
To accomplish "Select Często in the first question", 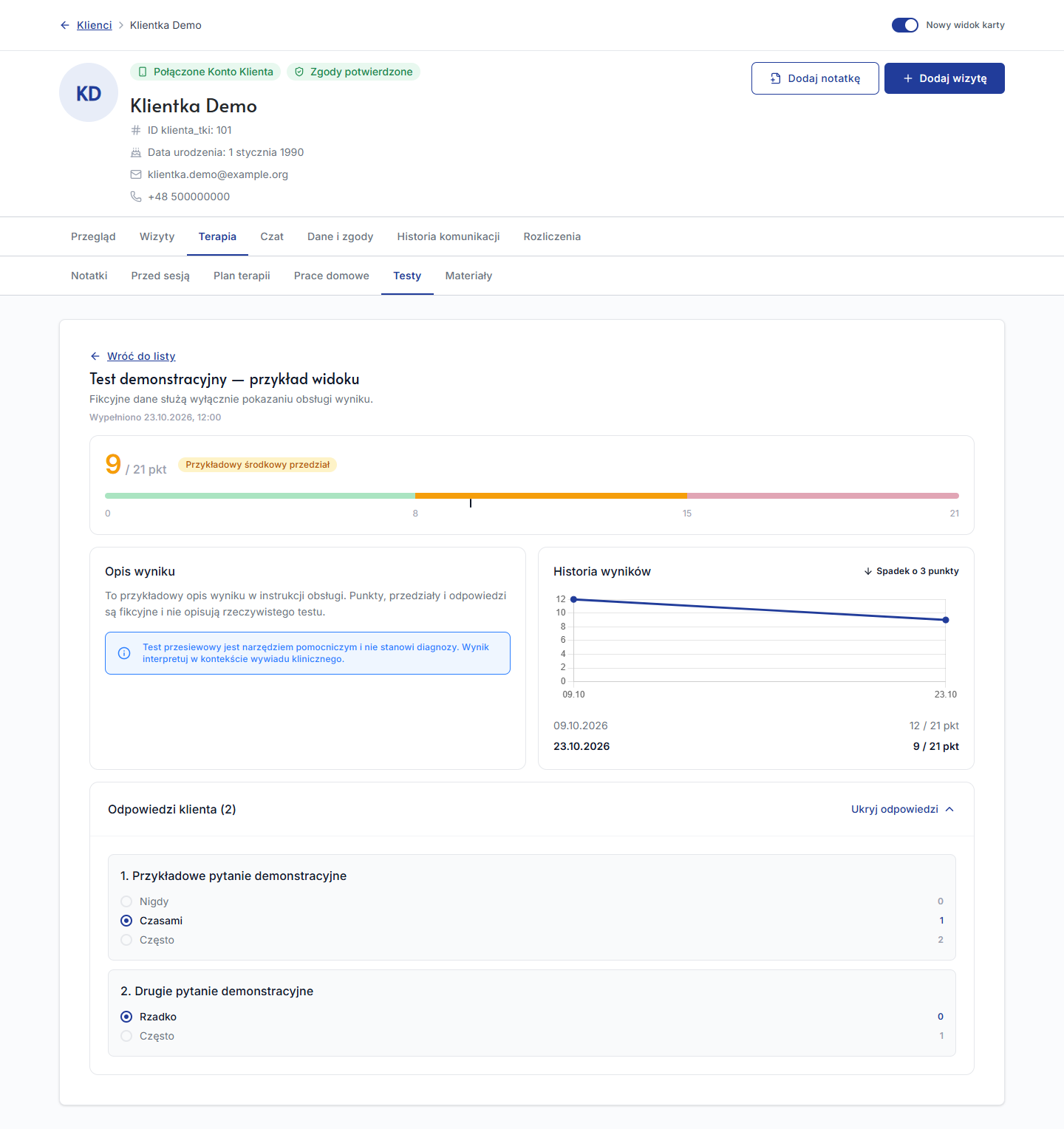I will (x=126, y=940).
